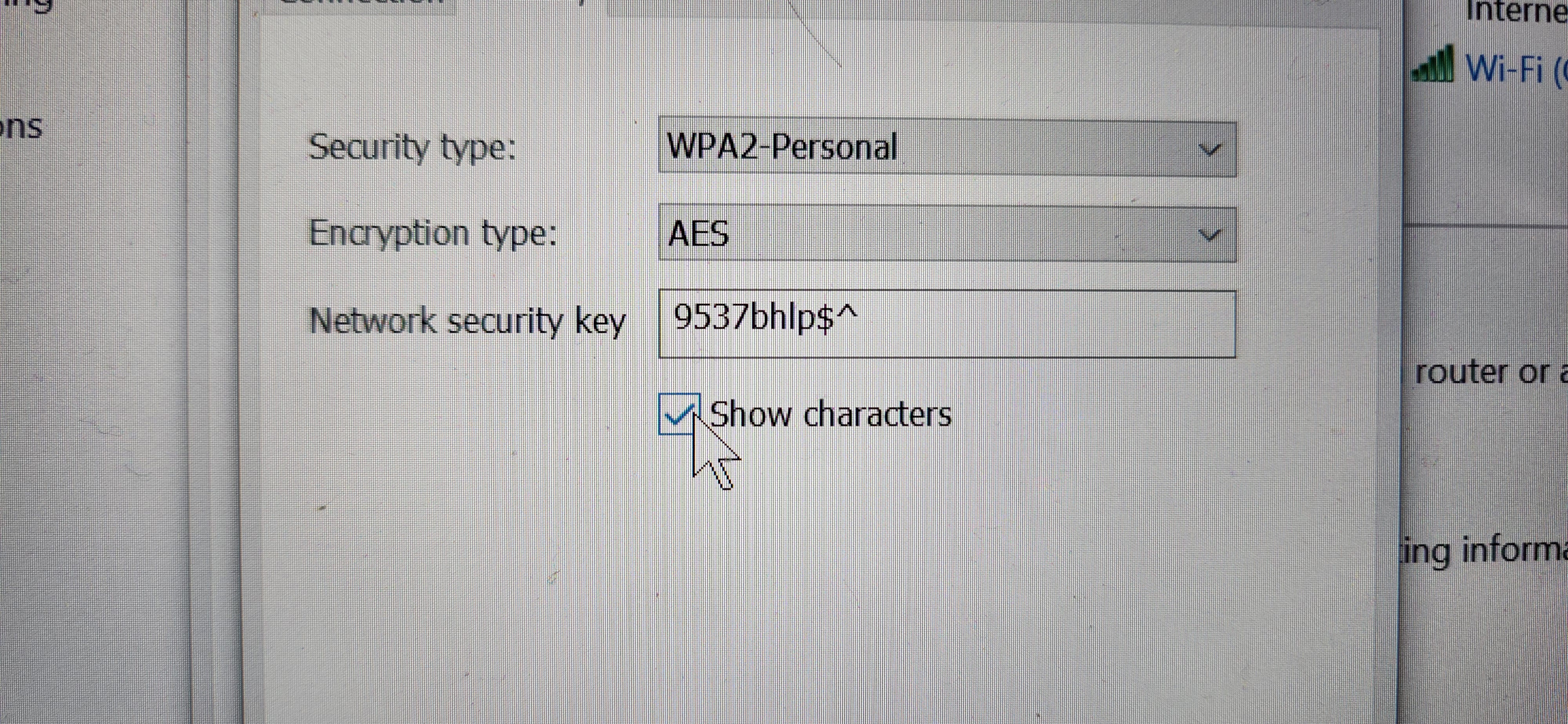Click the Security type label
The image size is (1568, 724).
(x=412, y=148)
